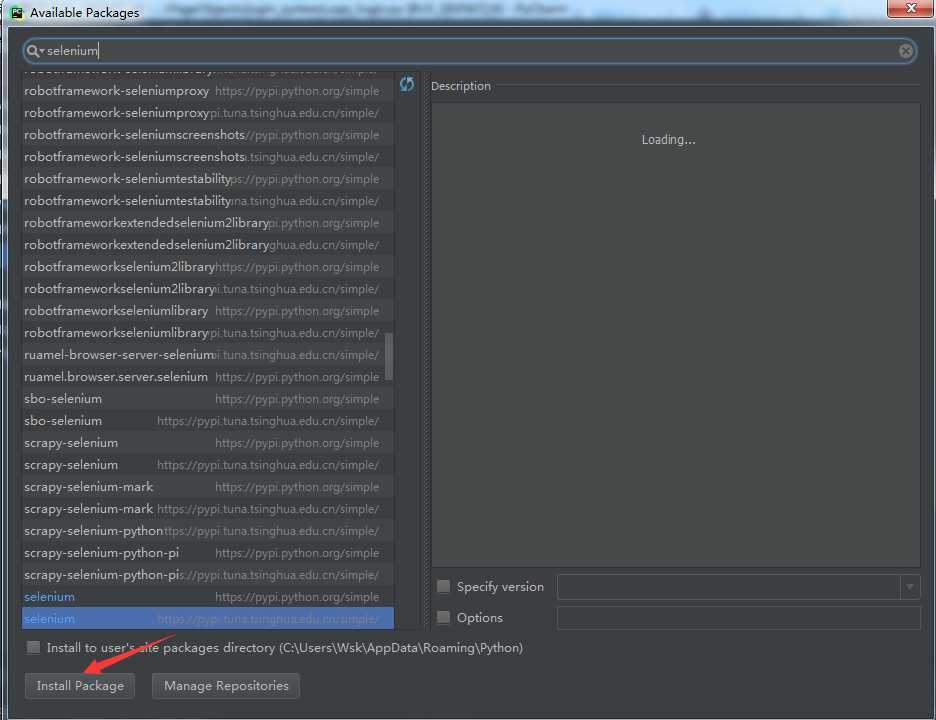The height and width of the screenshot is (720, 936).
Task: Toggle Install to user's site packages directory
Action: tap(33, 647)
